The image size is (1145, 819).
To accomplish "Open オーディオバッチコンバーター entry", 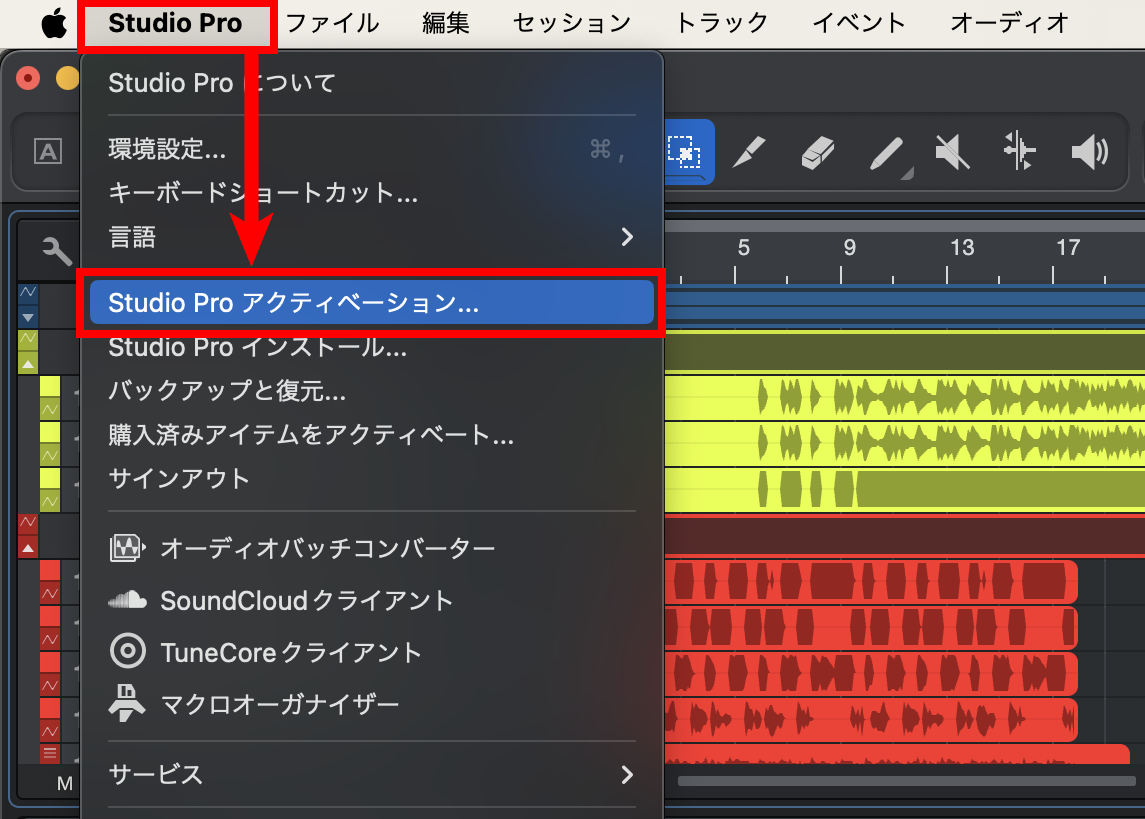I will pos(302,548).
